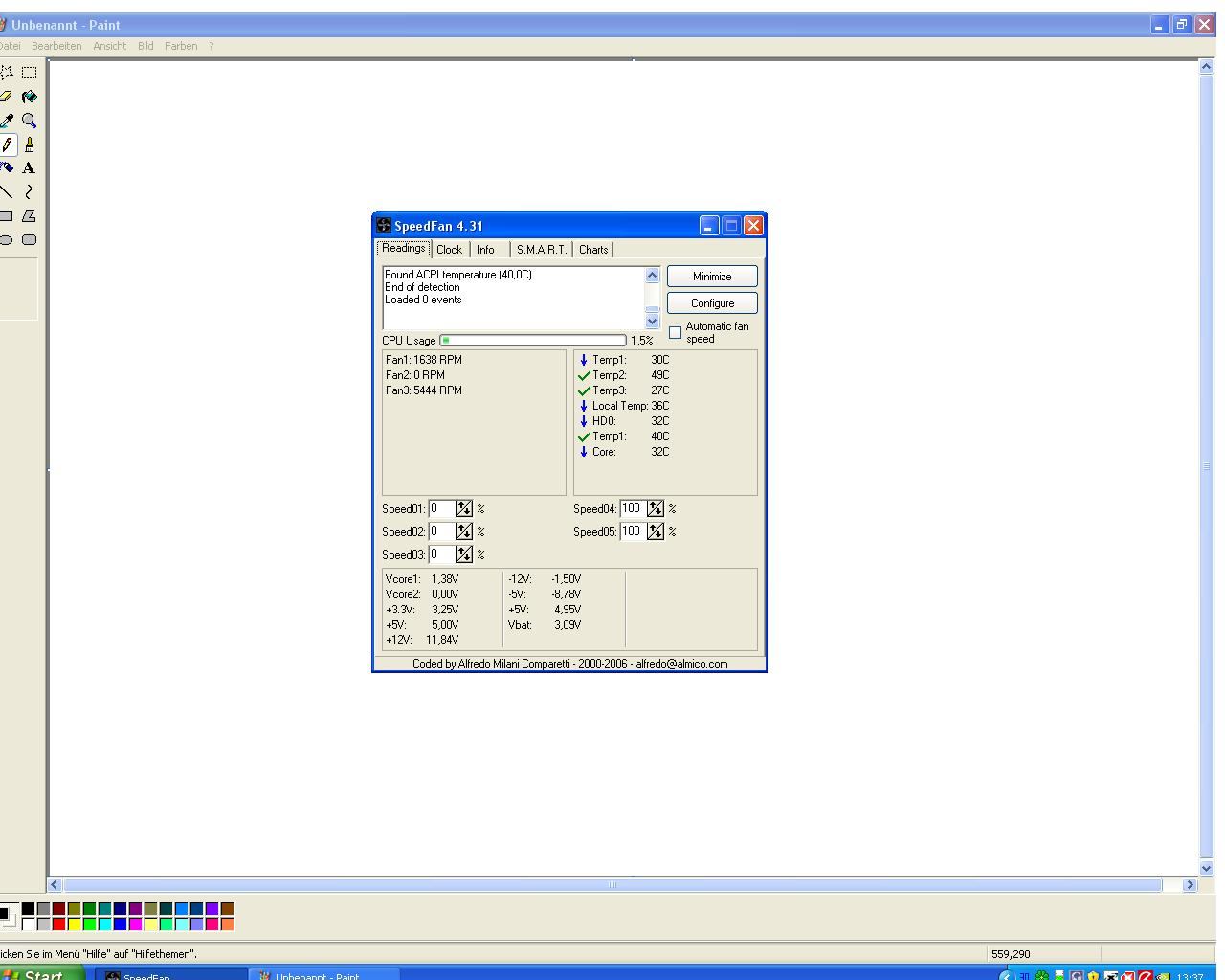Enable the Automatic fan speed checkbox

pos(676,332)
